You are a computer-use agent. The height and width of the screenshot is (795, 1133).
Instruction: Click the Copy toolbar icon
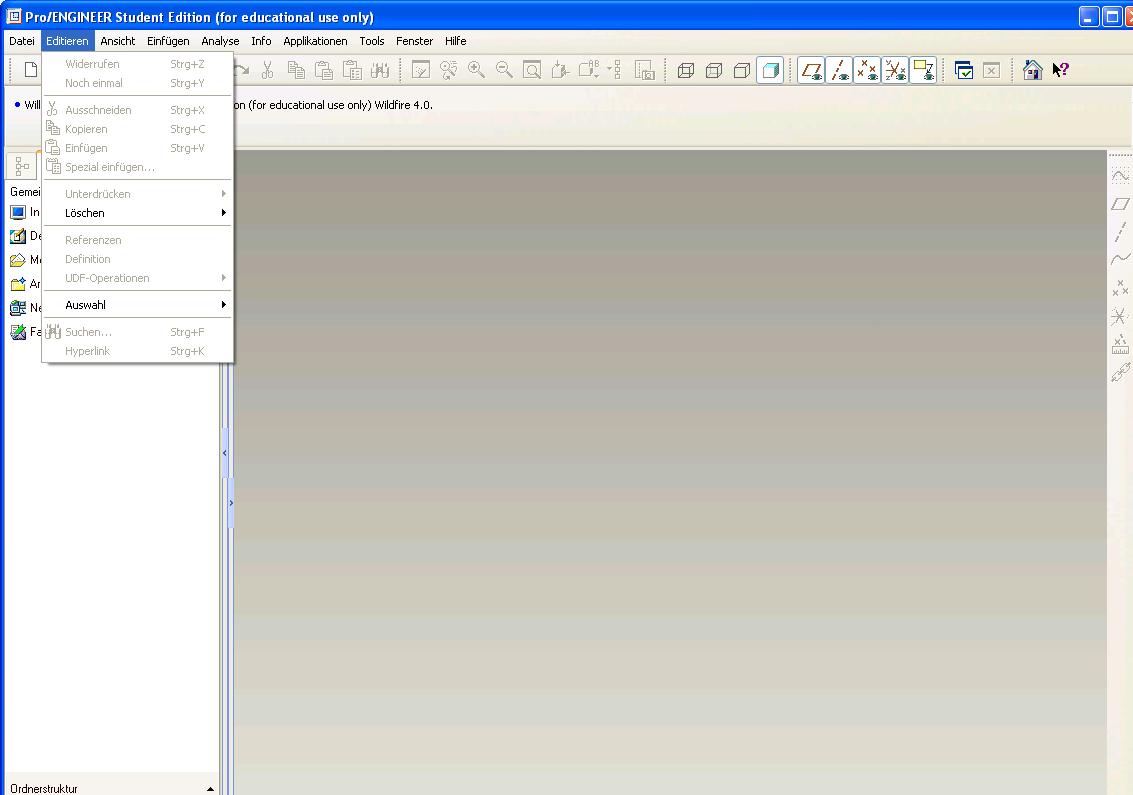296,70
